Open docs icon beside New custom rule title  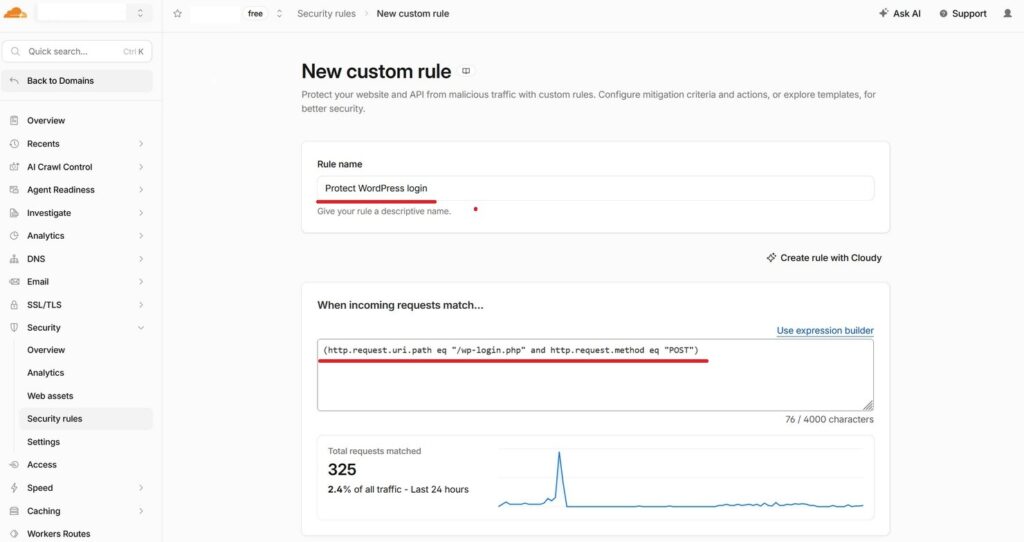tap(466, 71)
